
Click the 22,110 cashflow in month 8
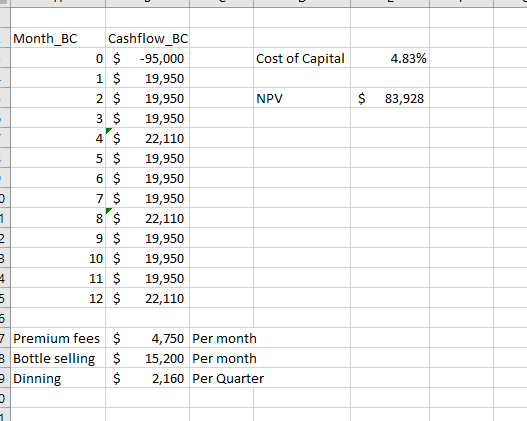tap(148, 218)
